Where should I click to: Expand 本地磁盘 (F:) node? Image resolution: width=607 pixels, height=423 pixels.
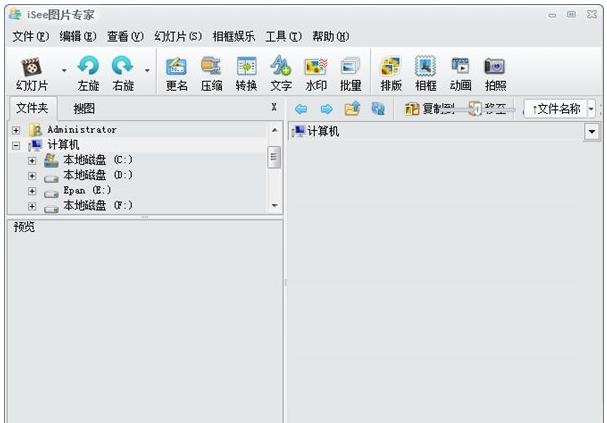[32, 206]
